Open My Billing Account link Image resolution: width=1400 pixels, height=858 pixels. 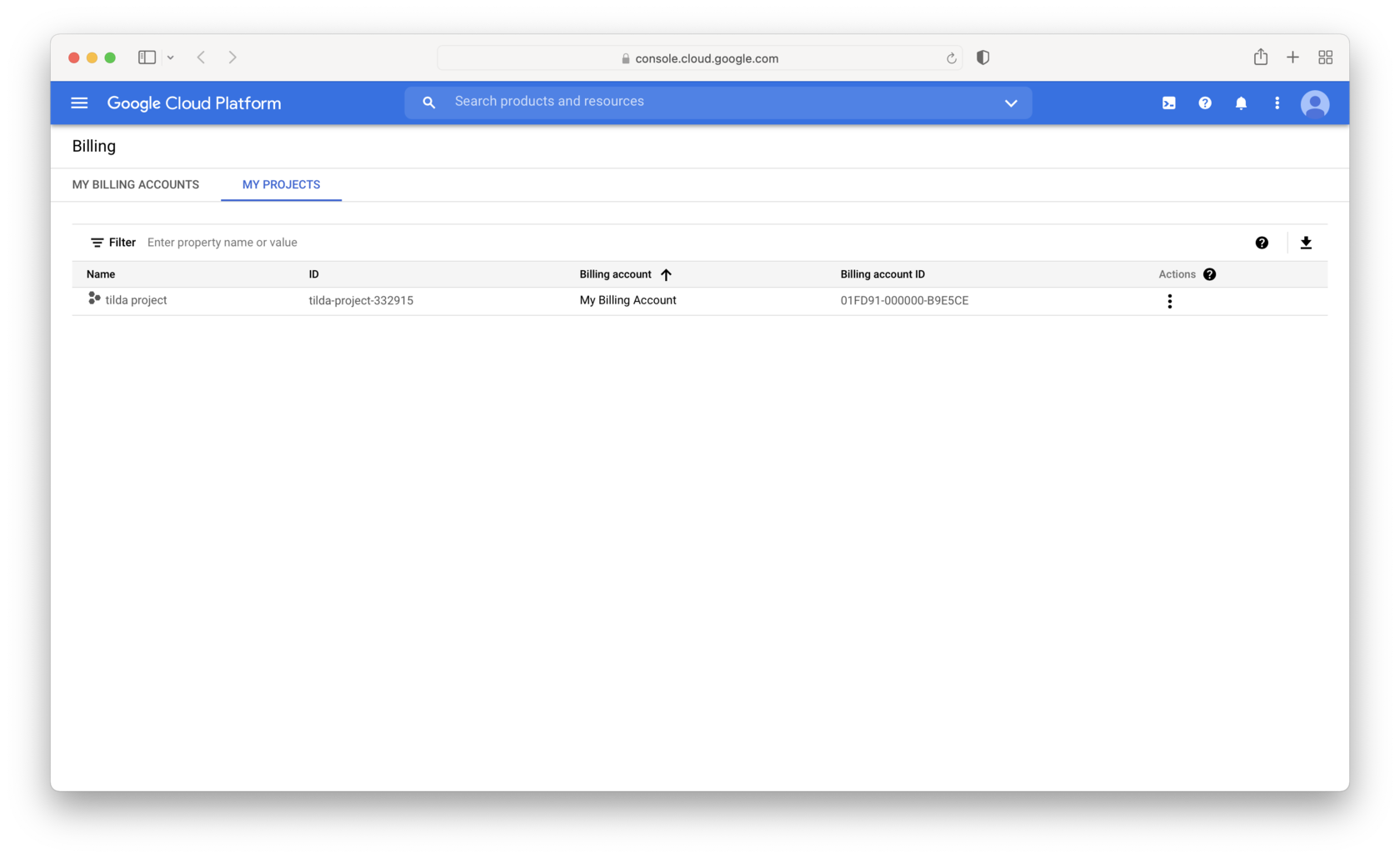tap(628, 300)
